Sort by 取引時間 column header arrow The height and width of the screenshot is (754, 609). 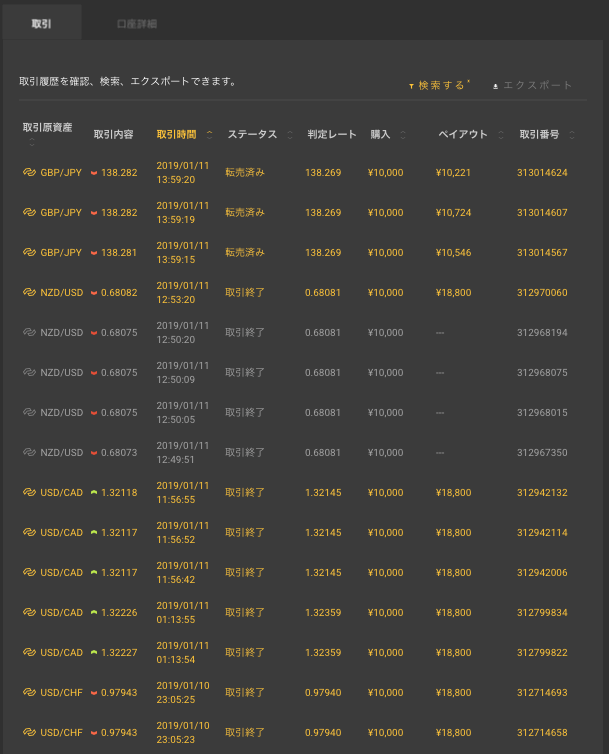coord(209,133)
